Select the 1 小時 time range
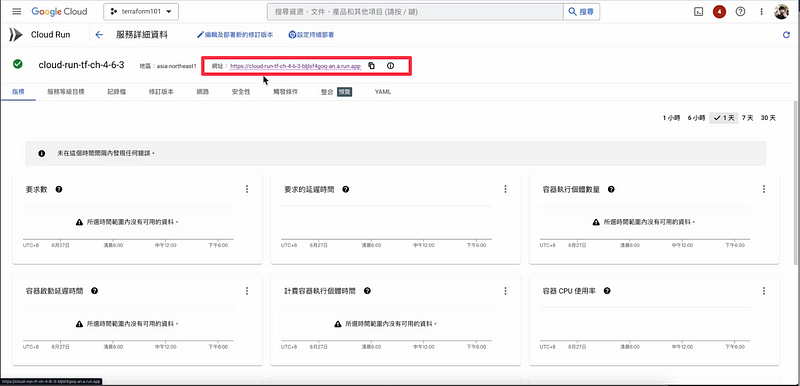The width and height of the screenshot is (800, 386). tap(671, 118)
